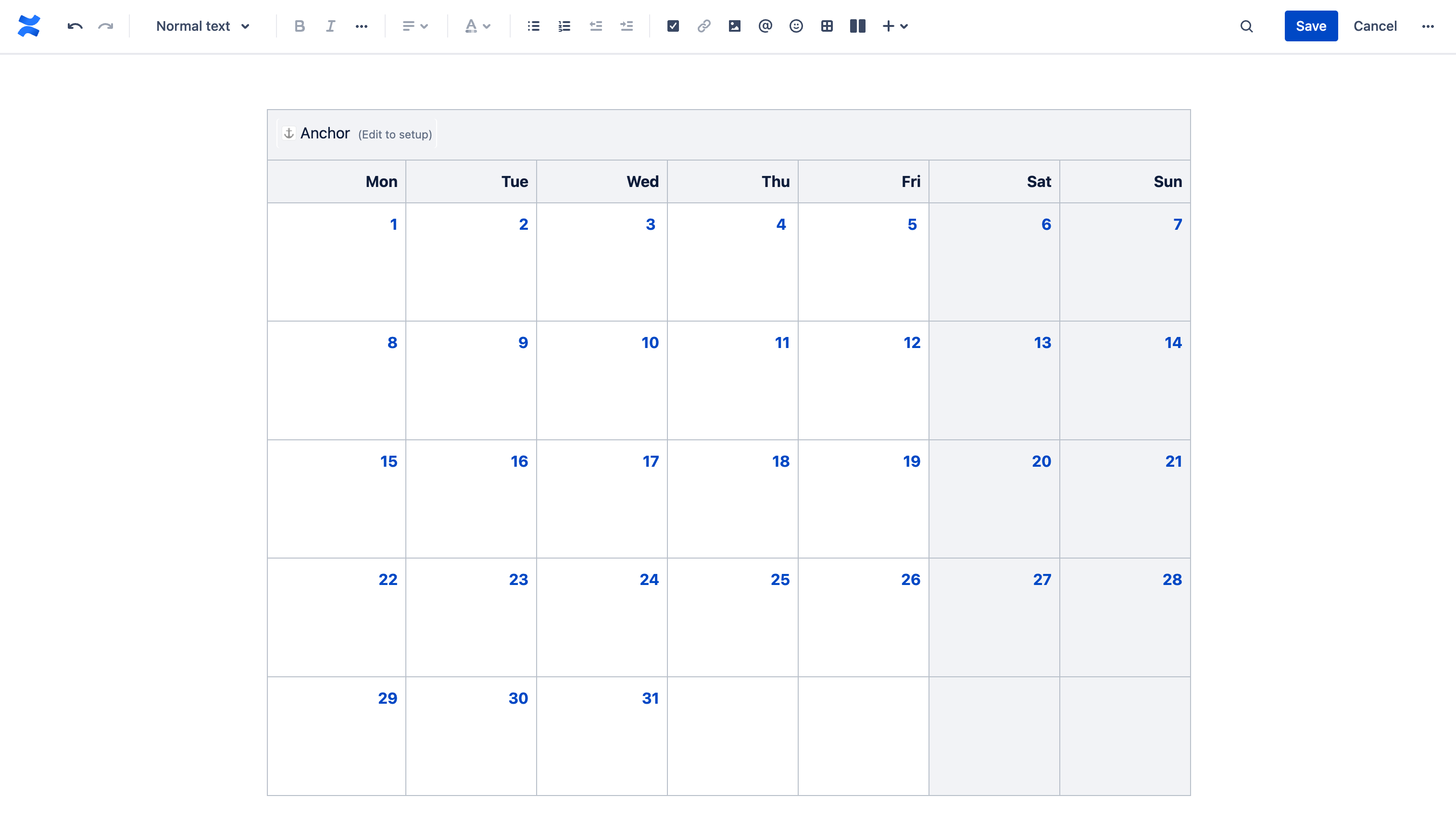Viewport: 1456px width, 821px height.
Task: Insert an action item checkbox
Action: click(x=673, y=26)
